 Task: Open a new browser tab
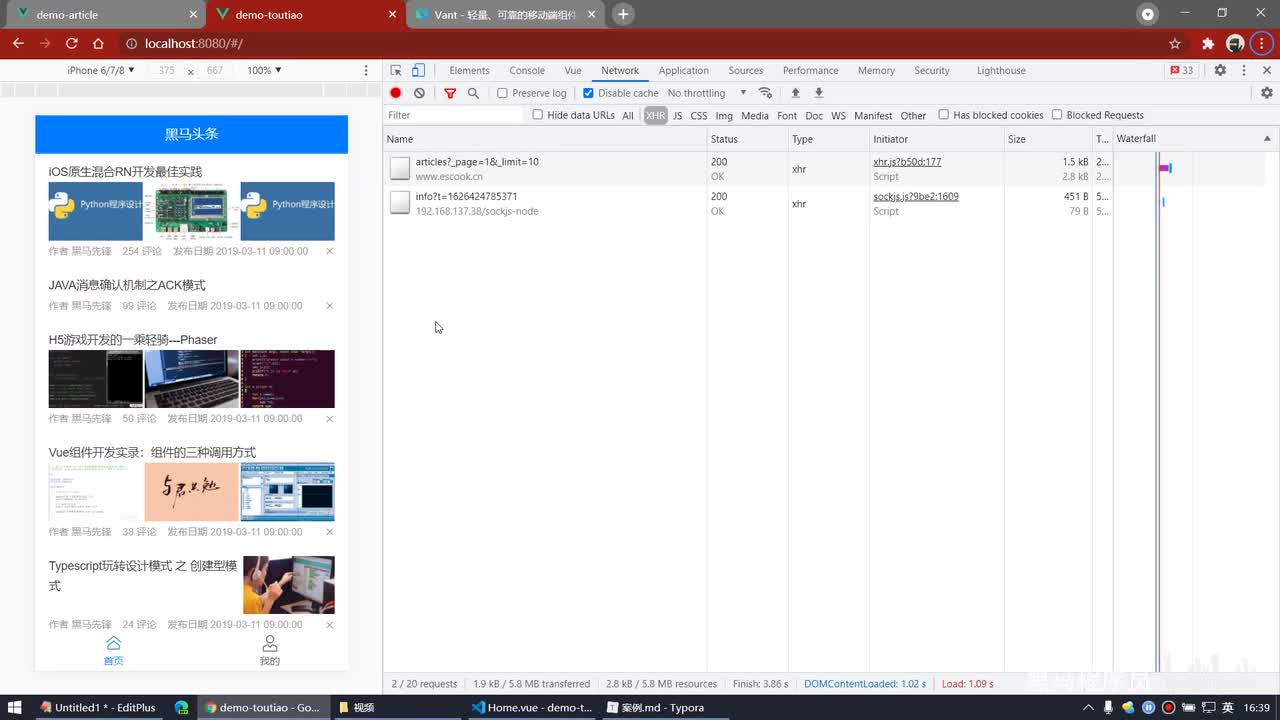pos(623,14)
